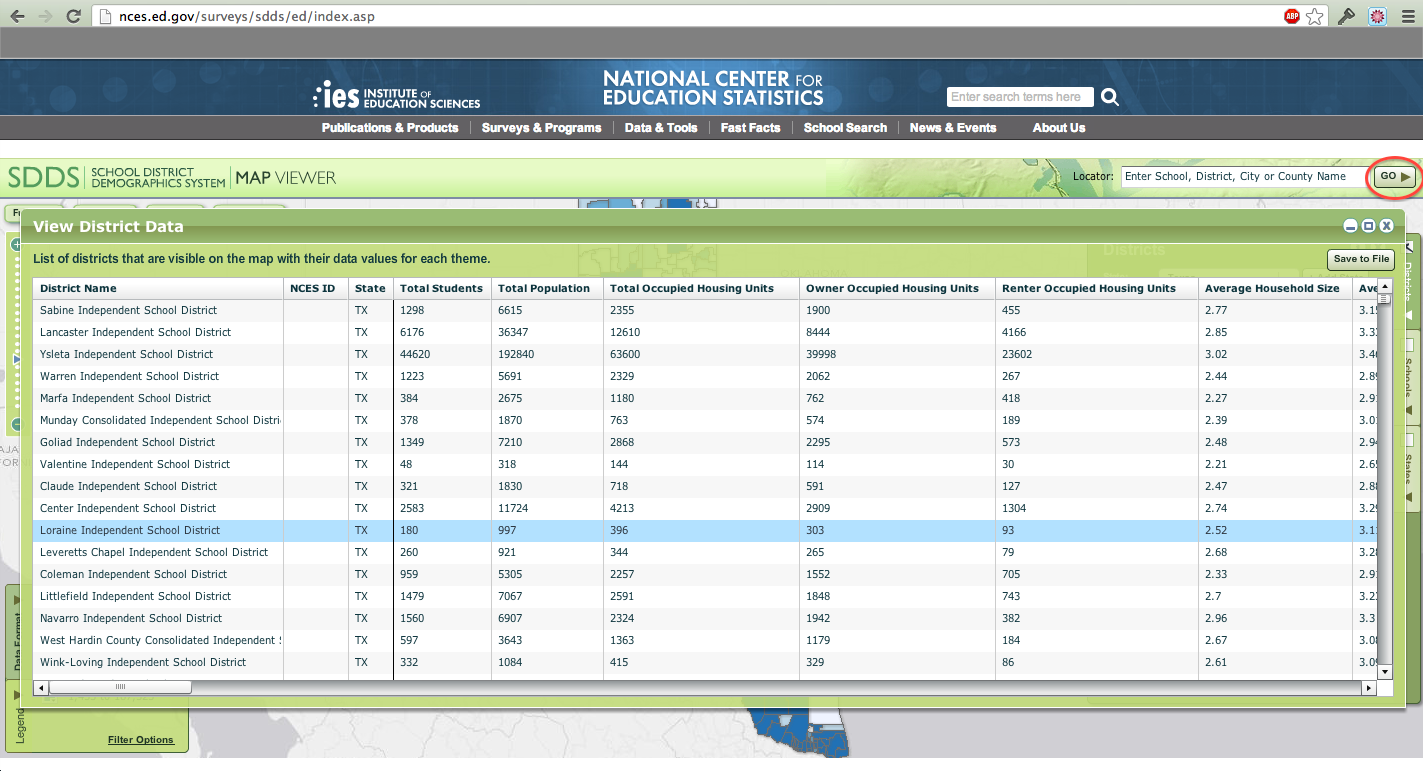The height and width of the screenshot is (771, 1423).
Task: Click the IES Institute of Education Sciences logo
Action: coord(396,94)
